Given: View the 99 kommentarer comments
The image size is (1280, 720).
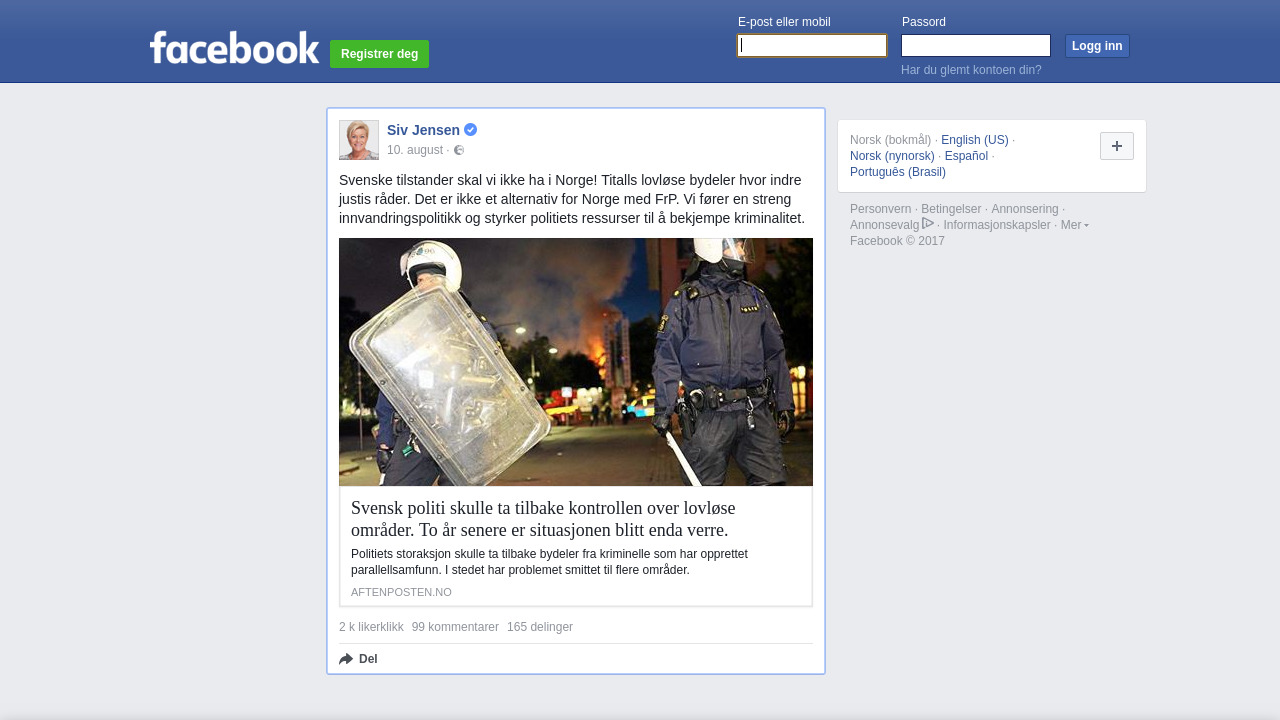Looking at the screenshot, I should [455, 627].
